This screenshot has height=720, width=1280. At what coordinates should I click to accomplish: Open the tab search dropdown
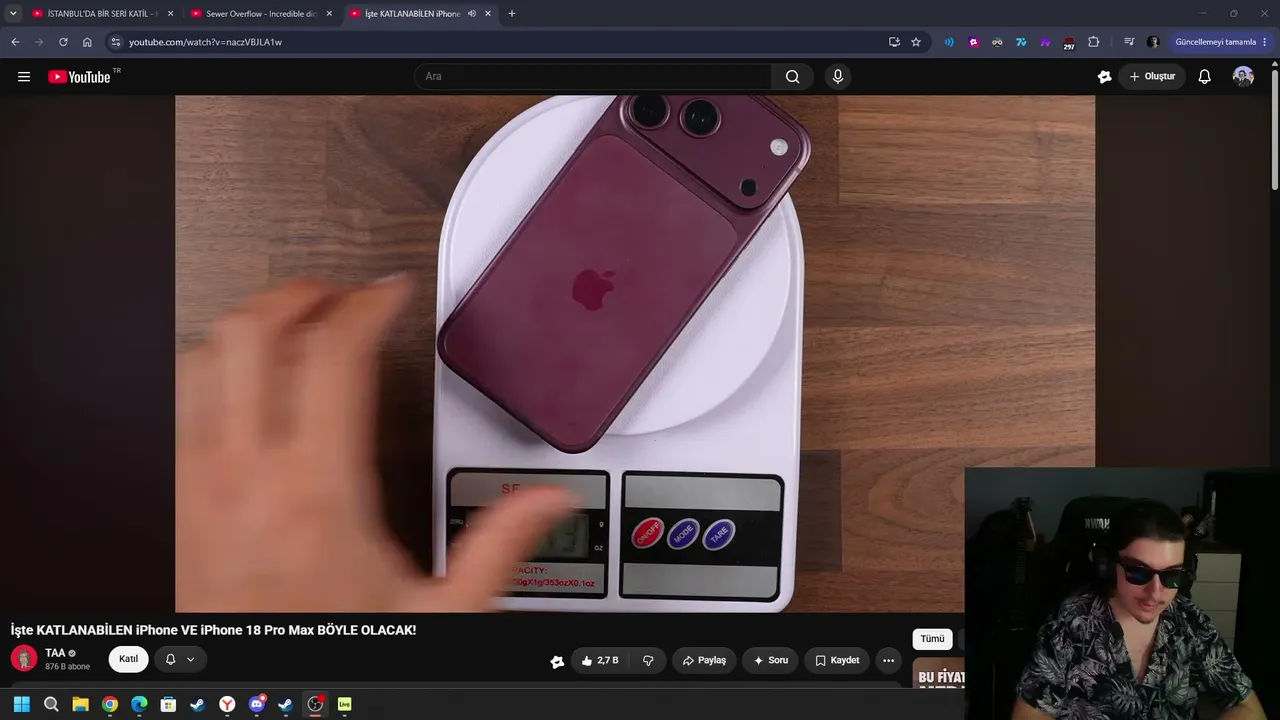coord(13,14)
